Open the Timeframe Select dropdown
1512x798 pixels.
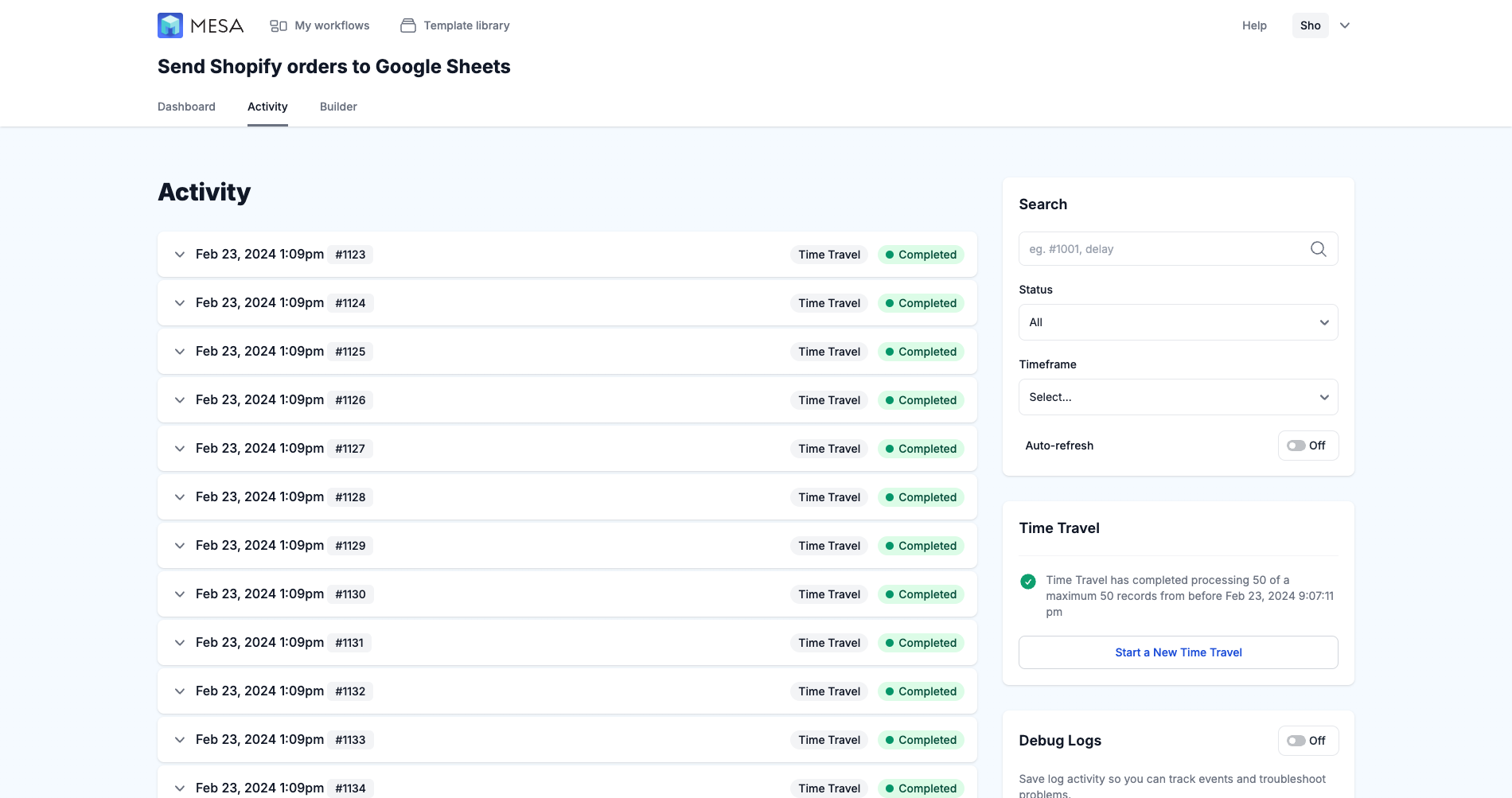[x=1179, y=397]
